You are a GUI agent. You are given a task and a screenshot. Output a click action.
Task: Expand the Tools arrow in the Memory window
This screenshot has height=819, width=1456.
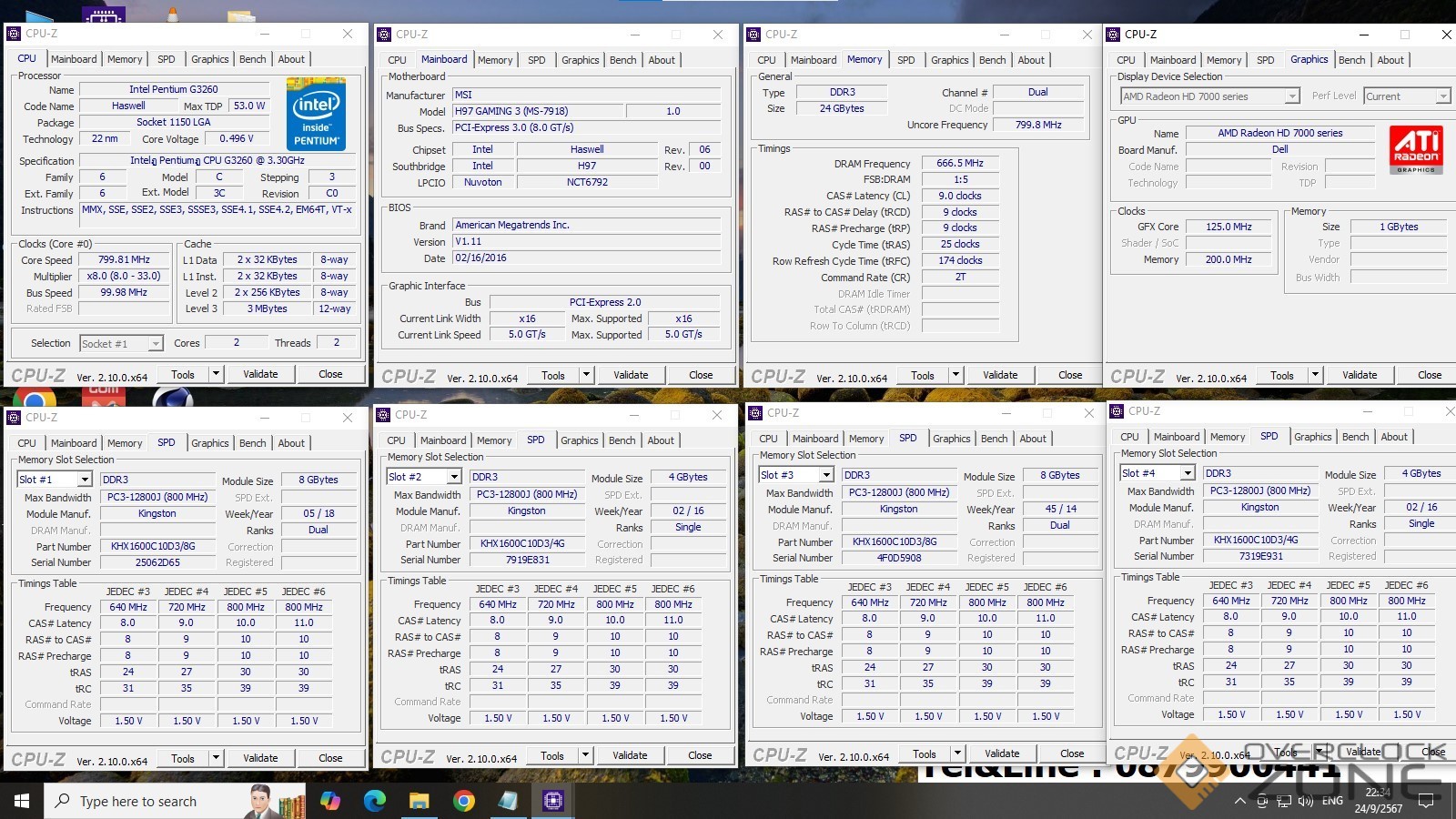click(x=955, y=375)
